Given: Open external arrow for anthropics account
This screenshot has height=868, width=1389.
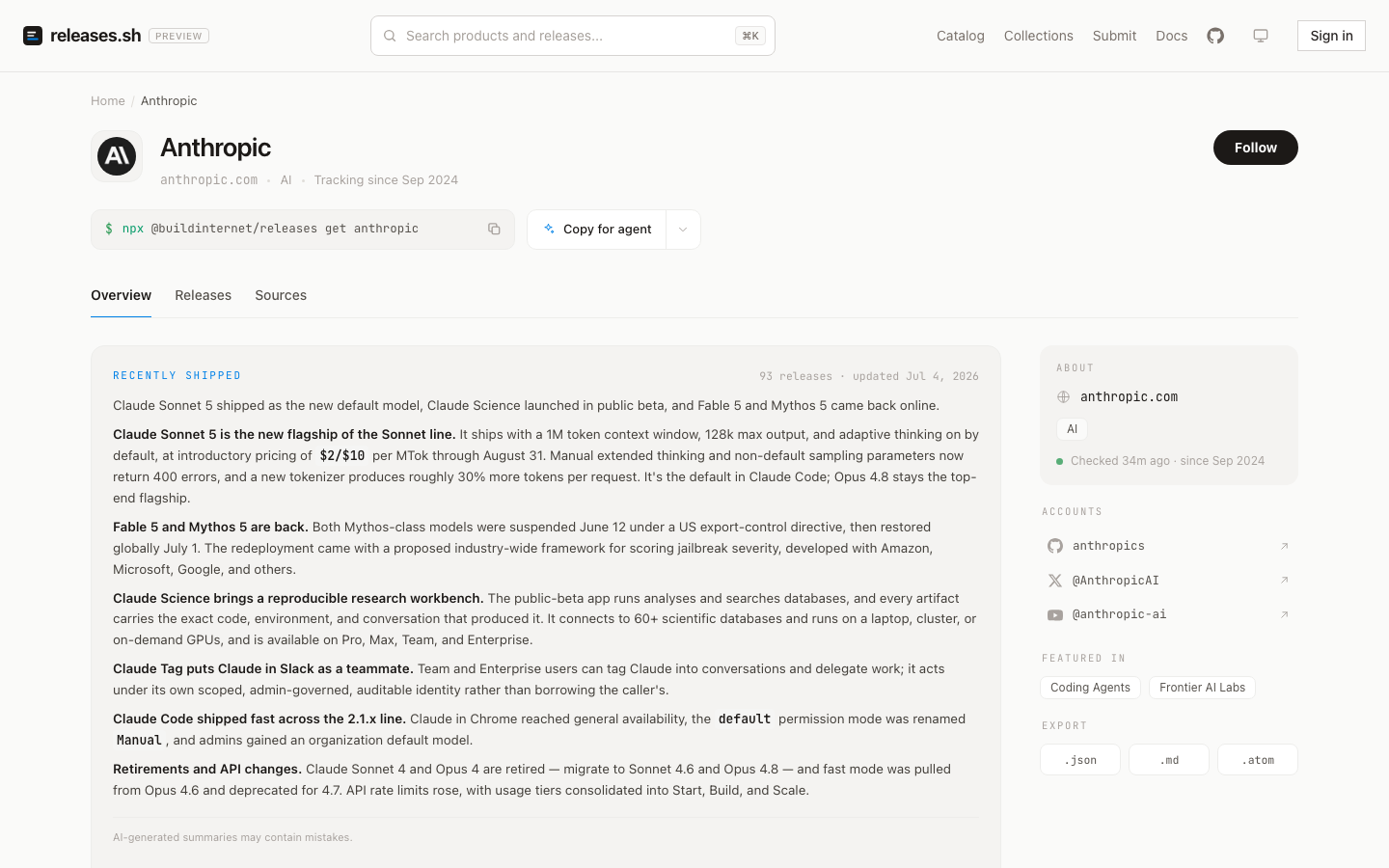Looking at the screenshot, I should point(1284,546).
